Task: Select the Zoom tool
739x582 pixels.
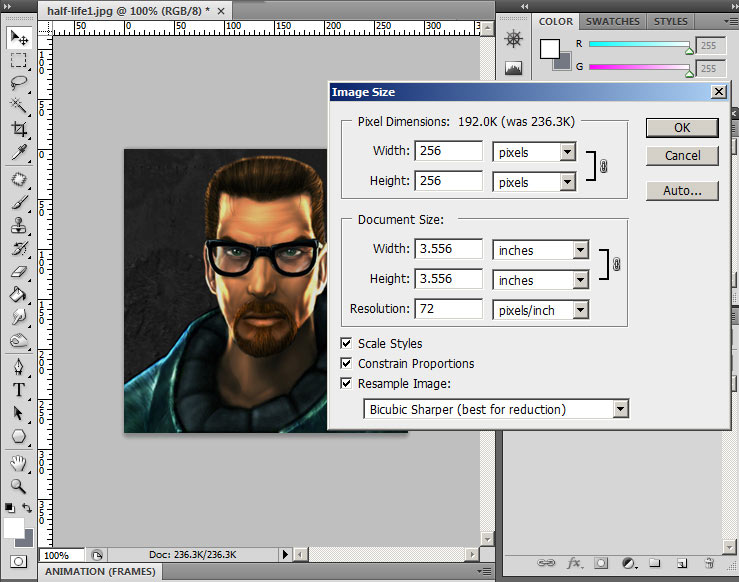Action: tap(19, 486)
